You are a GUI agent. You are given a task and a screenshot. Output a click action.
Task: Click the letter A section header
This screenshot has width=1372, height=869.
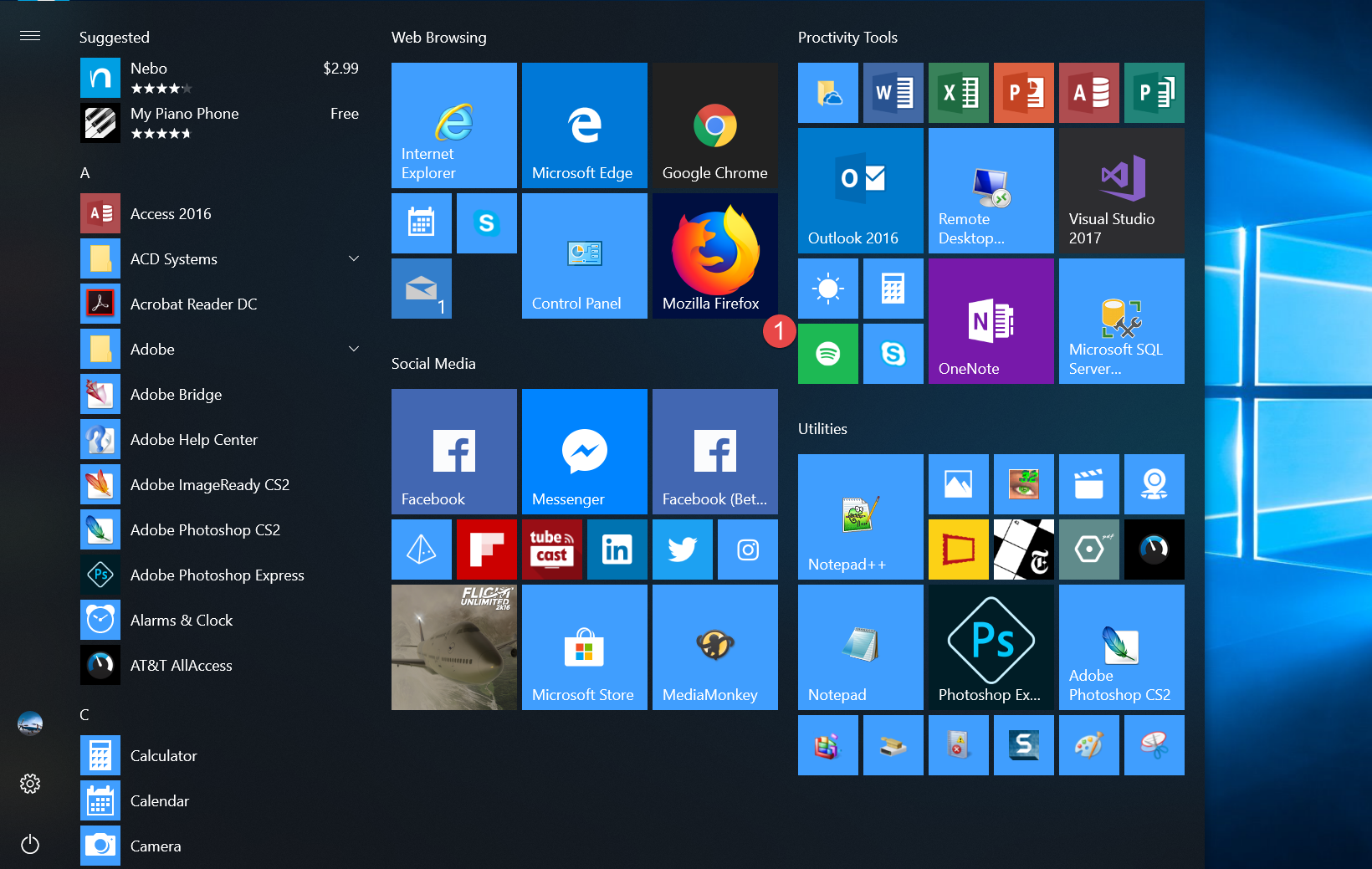point(84,173)
